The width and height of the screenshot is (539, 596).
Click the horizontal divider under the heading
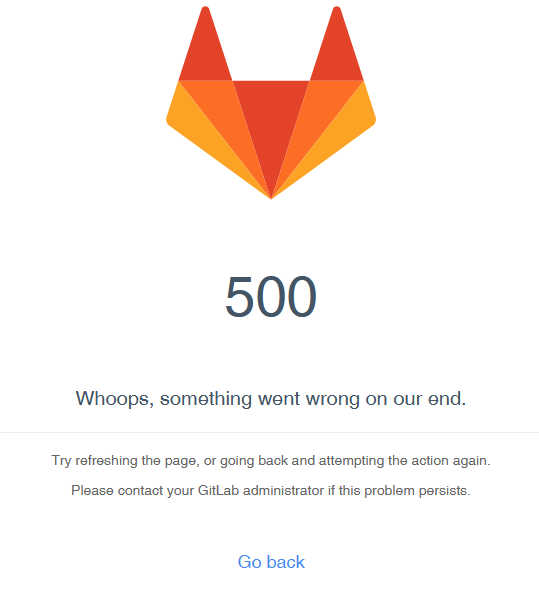[270, 432]
